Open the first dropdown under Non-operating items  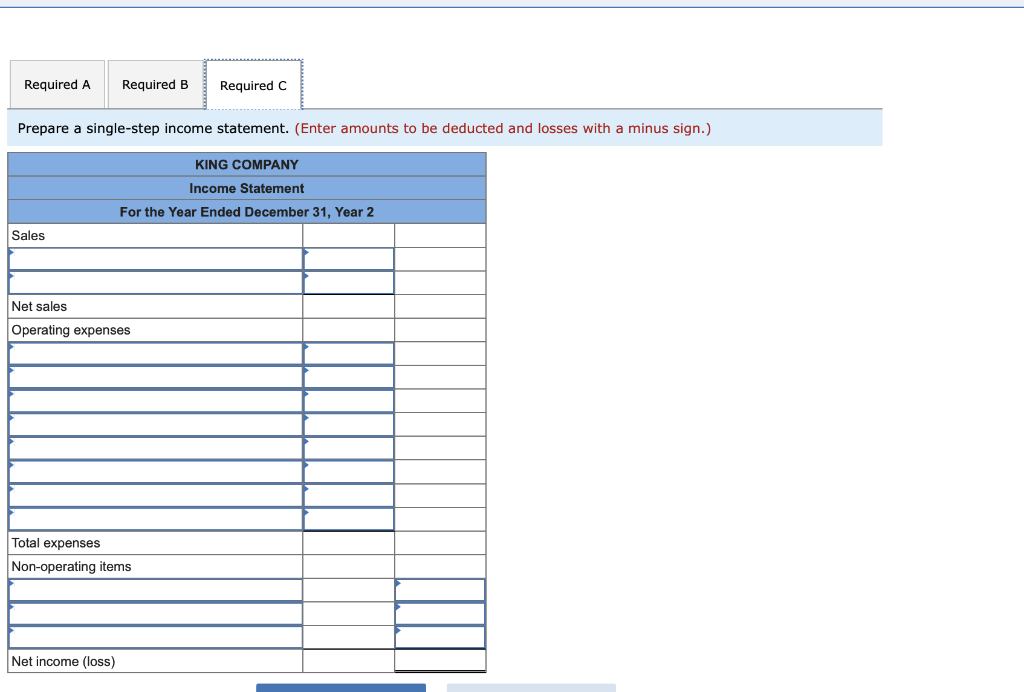155,588
